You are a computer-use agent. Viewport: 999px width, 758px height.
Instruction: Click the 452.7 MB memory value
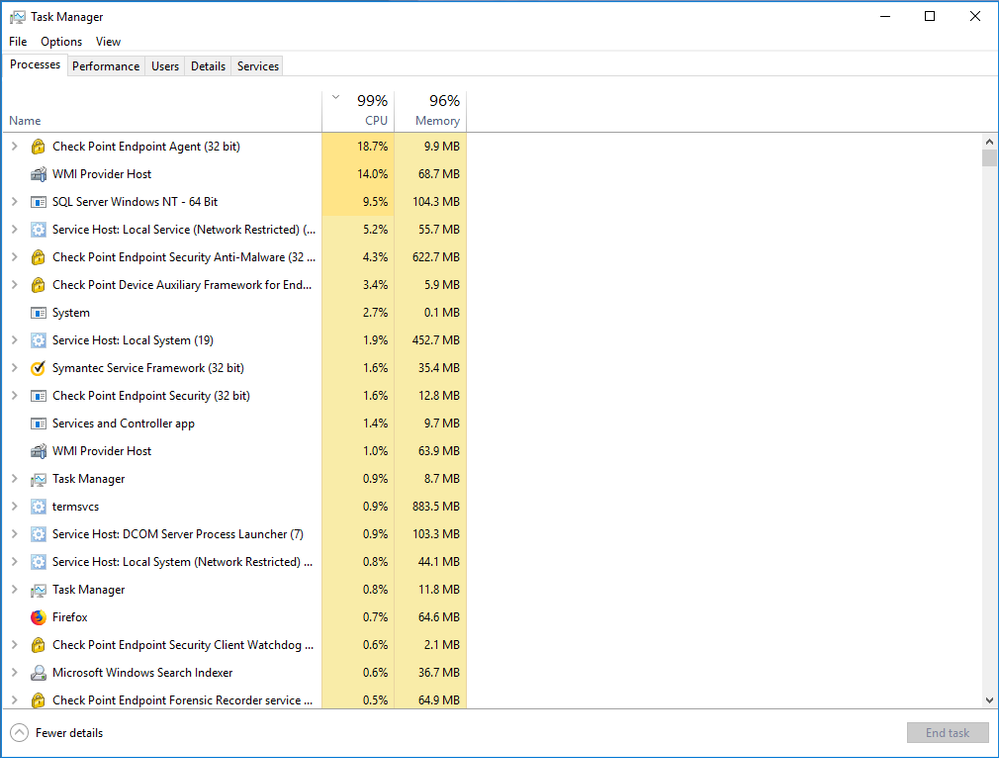pyautogui.click(x=436, y=340)
